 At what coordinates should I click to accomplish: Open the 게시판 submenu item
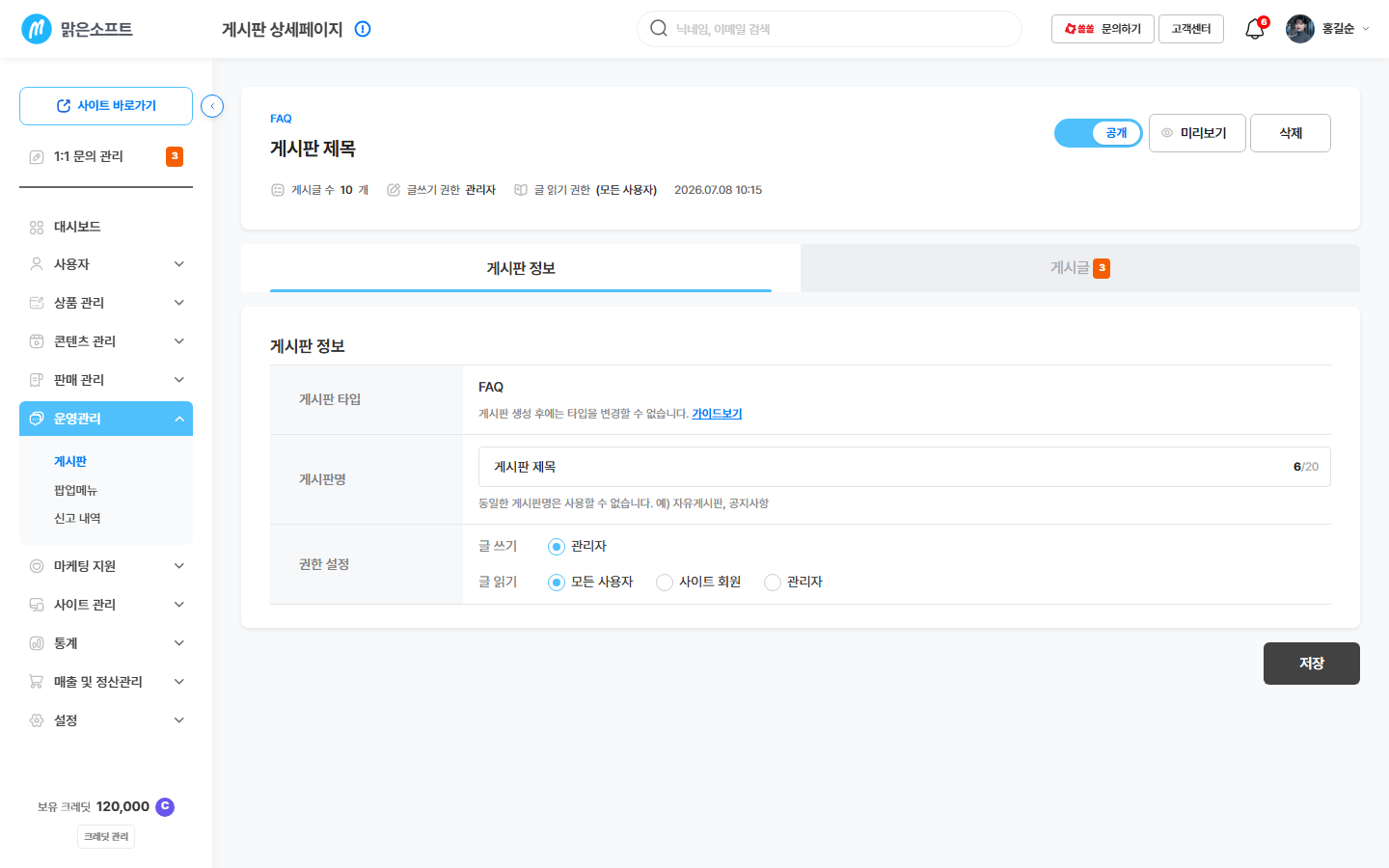[70, 462]
